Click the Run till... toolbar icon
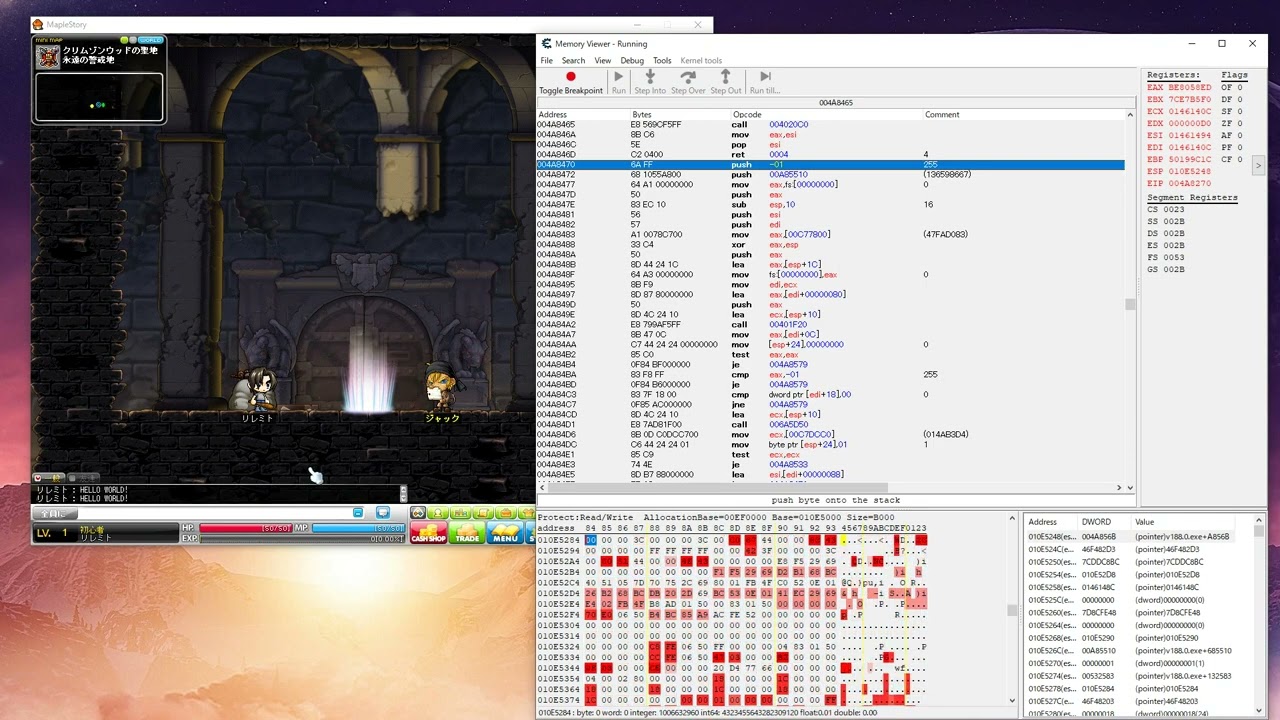Viewport: 1280px width, 720px height. 765,76
